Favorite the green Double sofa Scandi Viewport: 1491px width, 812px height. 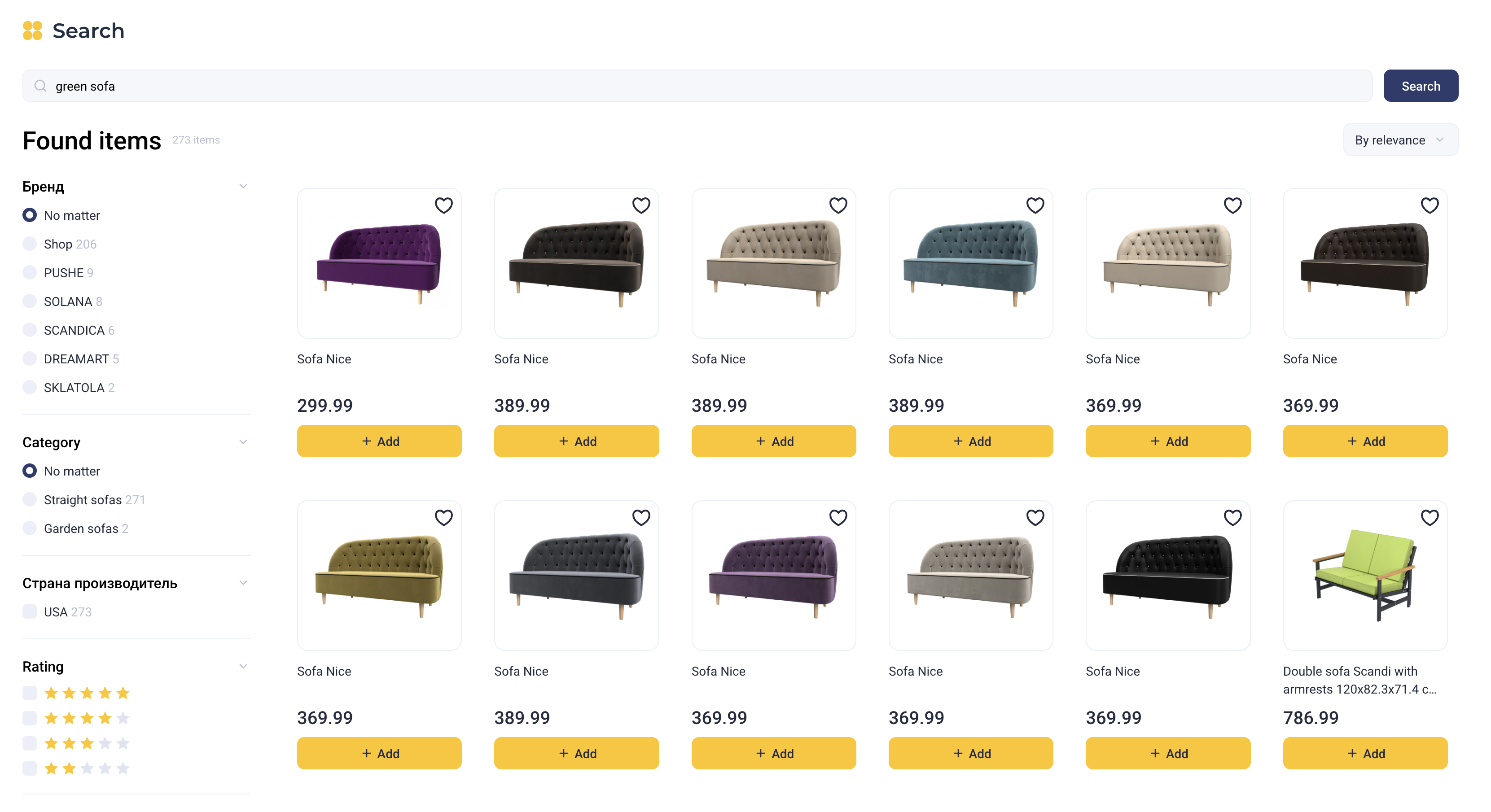coord(1429,518)
